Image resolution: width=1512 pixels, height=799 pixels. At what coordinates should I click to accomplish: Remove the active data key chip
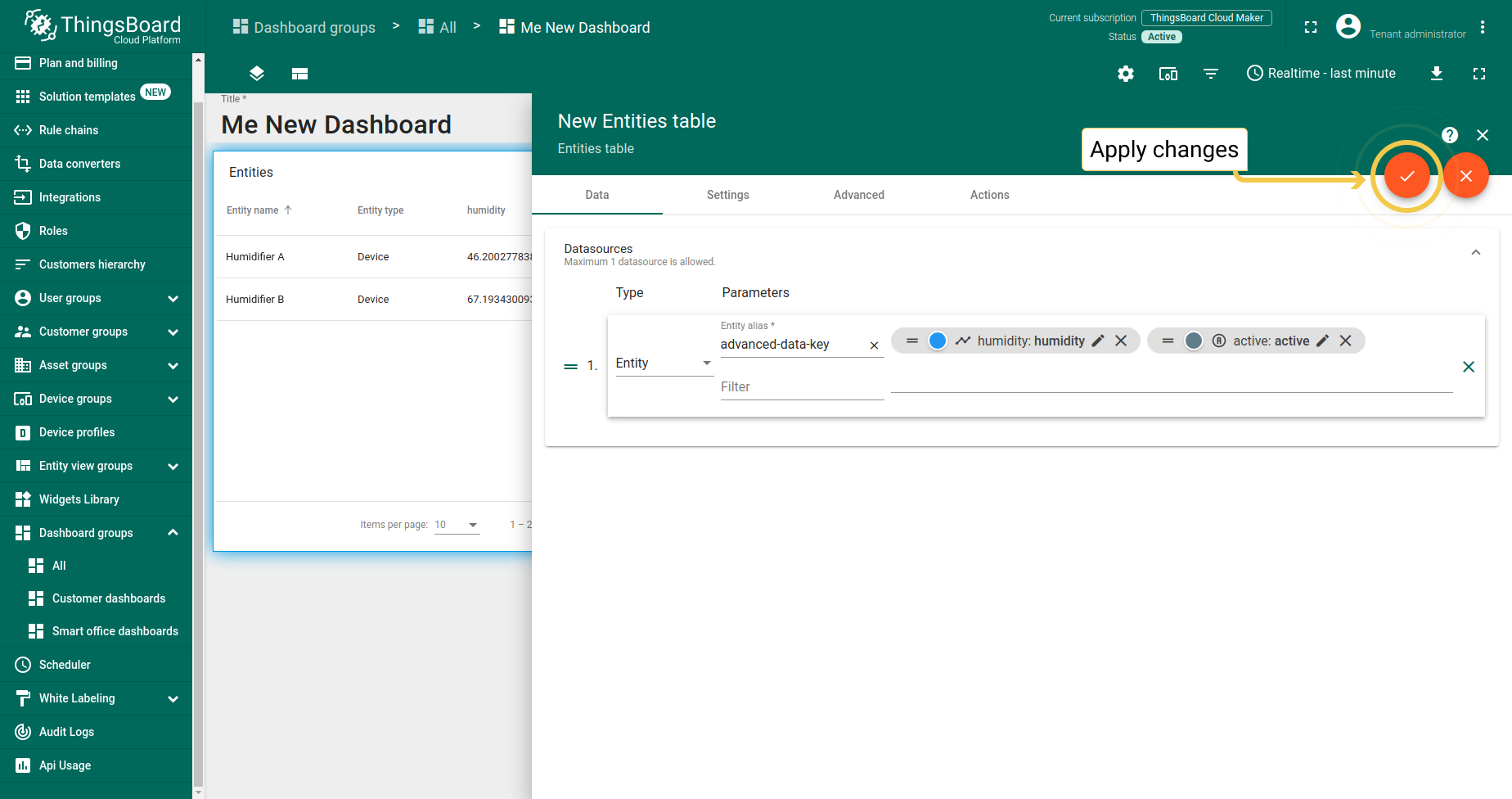click(x=1345, y=341)
